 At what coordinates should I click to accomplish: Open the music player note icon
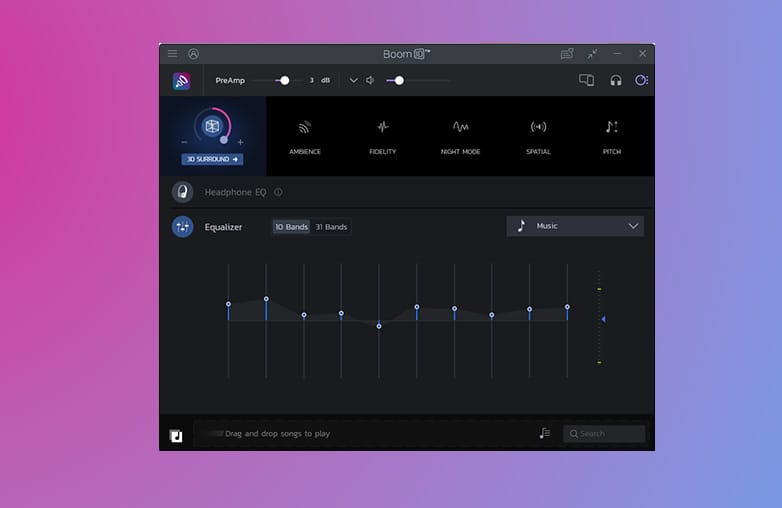pos(176,436)
